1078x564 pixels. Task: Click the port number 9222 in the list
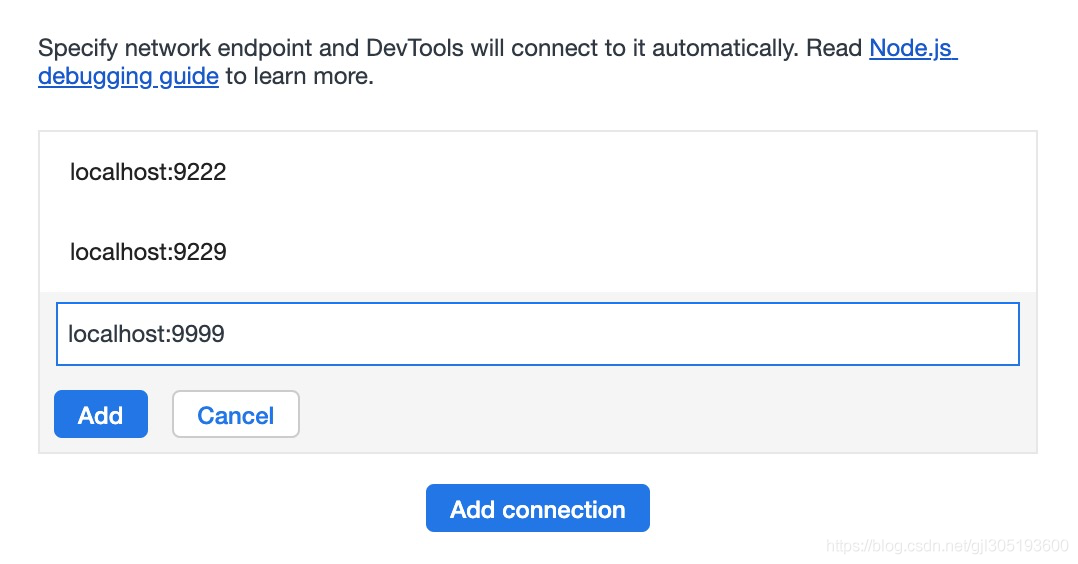pos(200,172)
